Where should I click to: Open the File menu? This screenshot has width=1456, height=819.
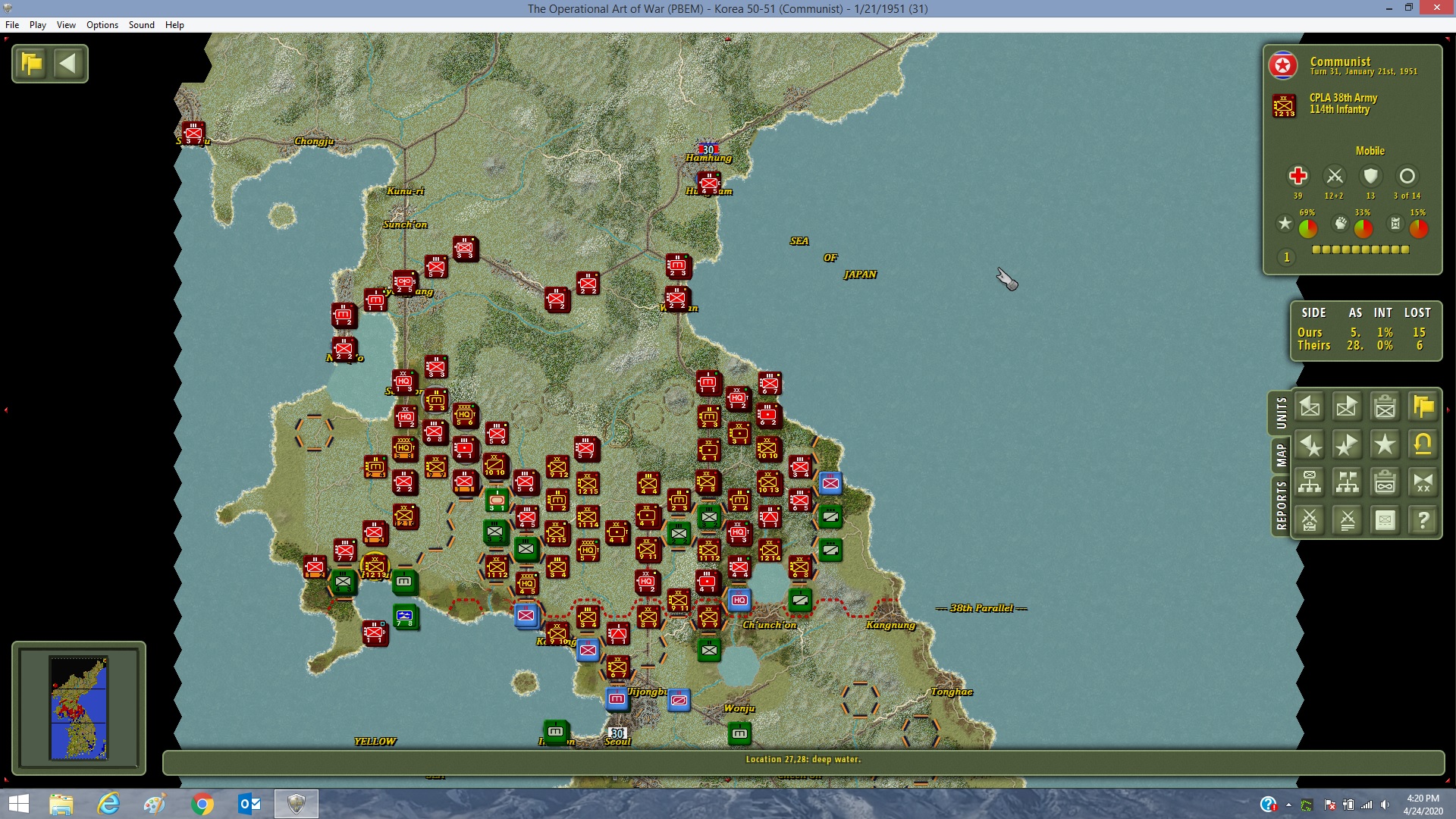12,25
